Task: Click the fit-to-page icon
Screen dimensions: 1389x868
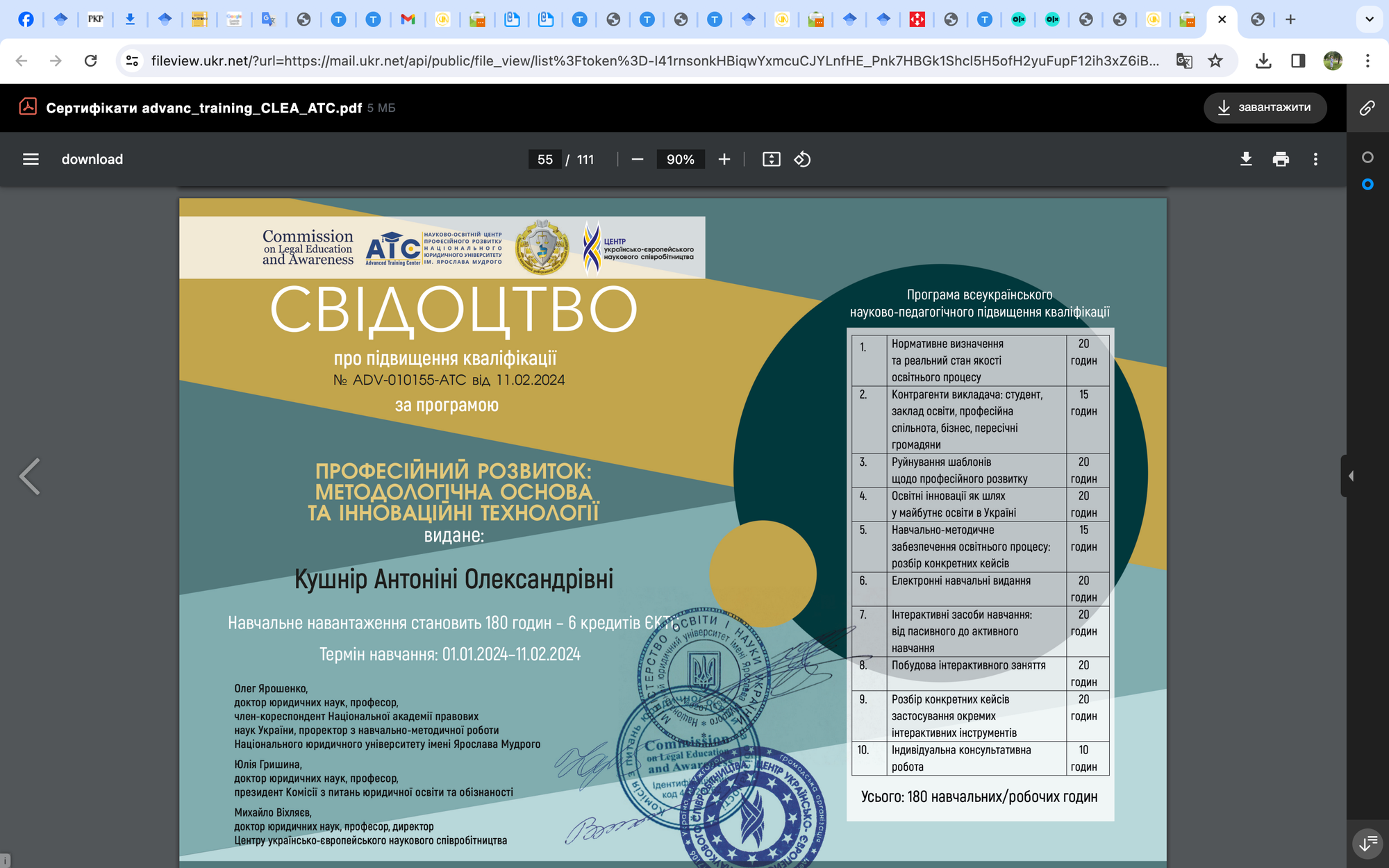Action: coord(771,159)
